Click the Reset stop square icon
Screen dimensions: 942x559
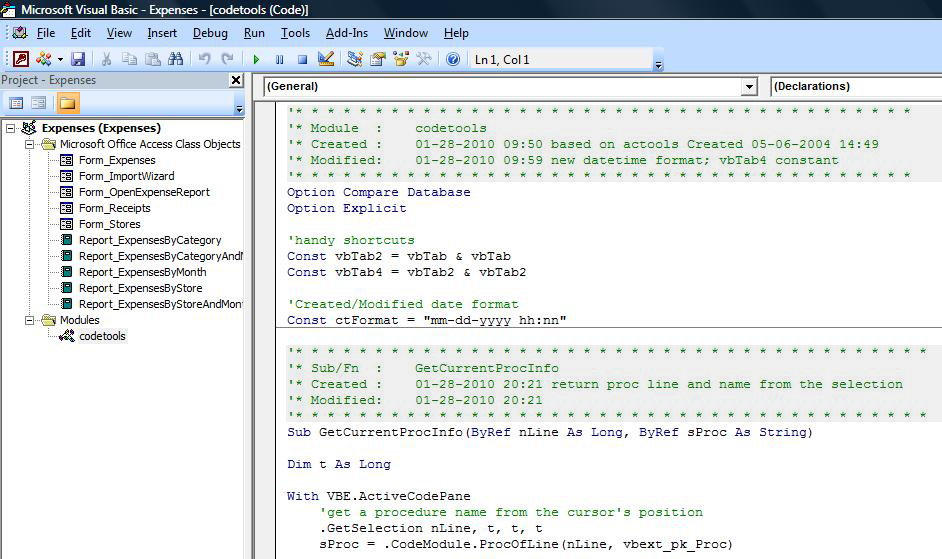[x=302, y=59]
